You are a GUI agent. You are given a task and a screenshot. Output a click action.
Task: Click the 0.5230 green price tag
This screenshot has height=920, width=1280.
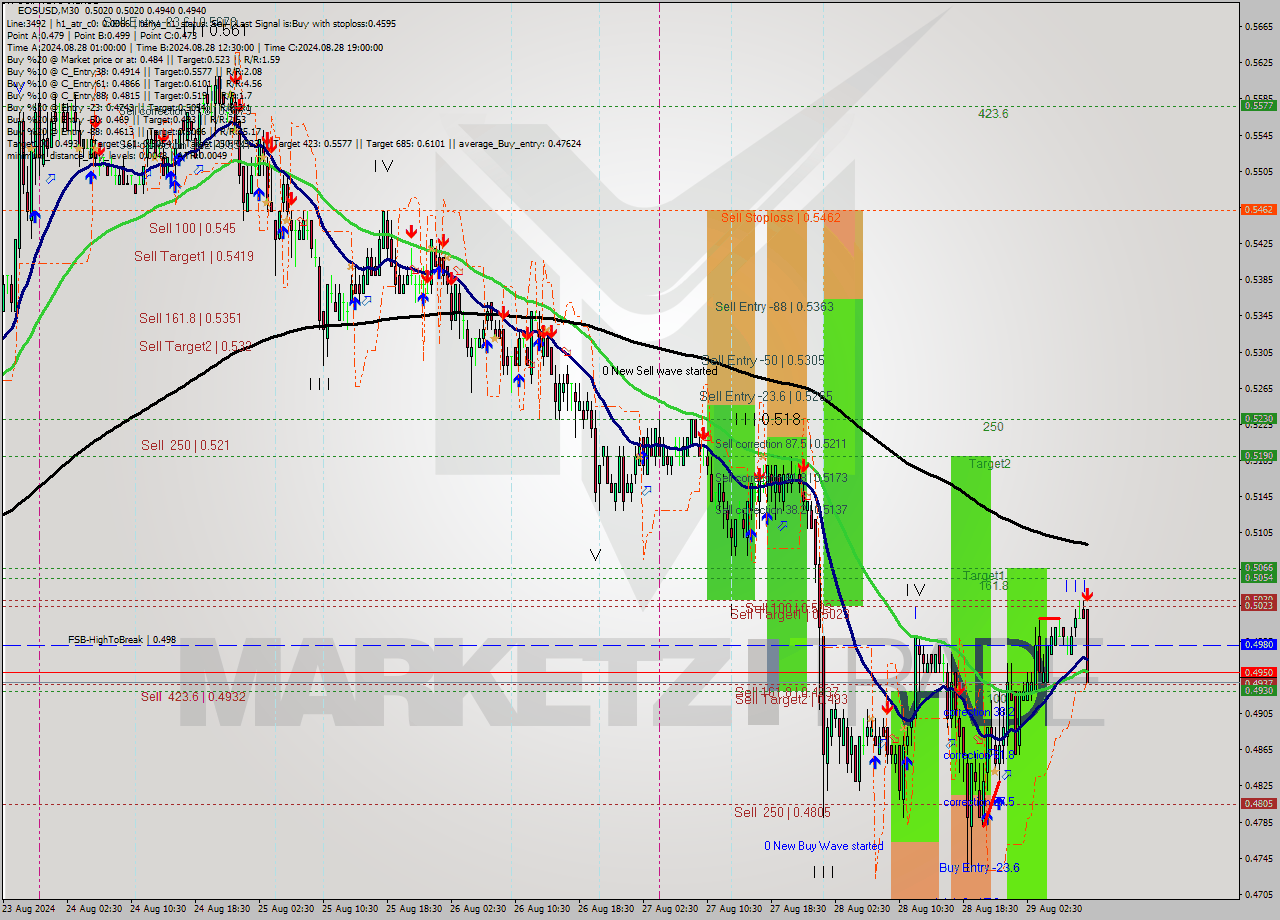(x=1257, y=419)
